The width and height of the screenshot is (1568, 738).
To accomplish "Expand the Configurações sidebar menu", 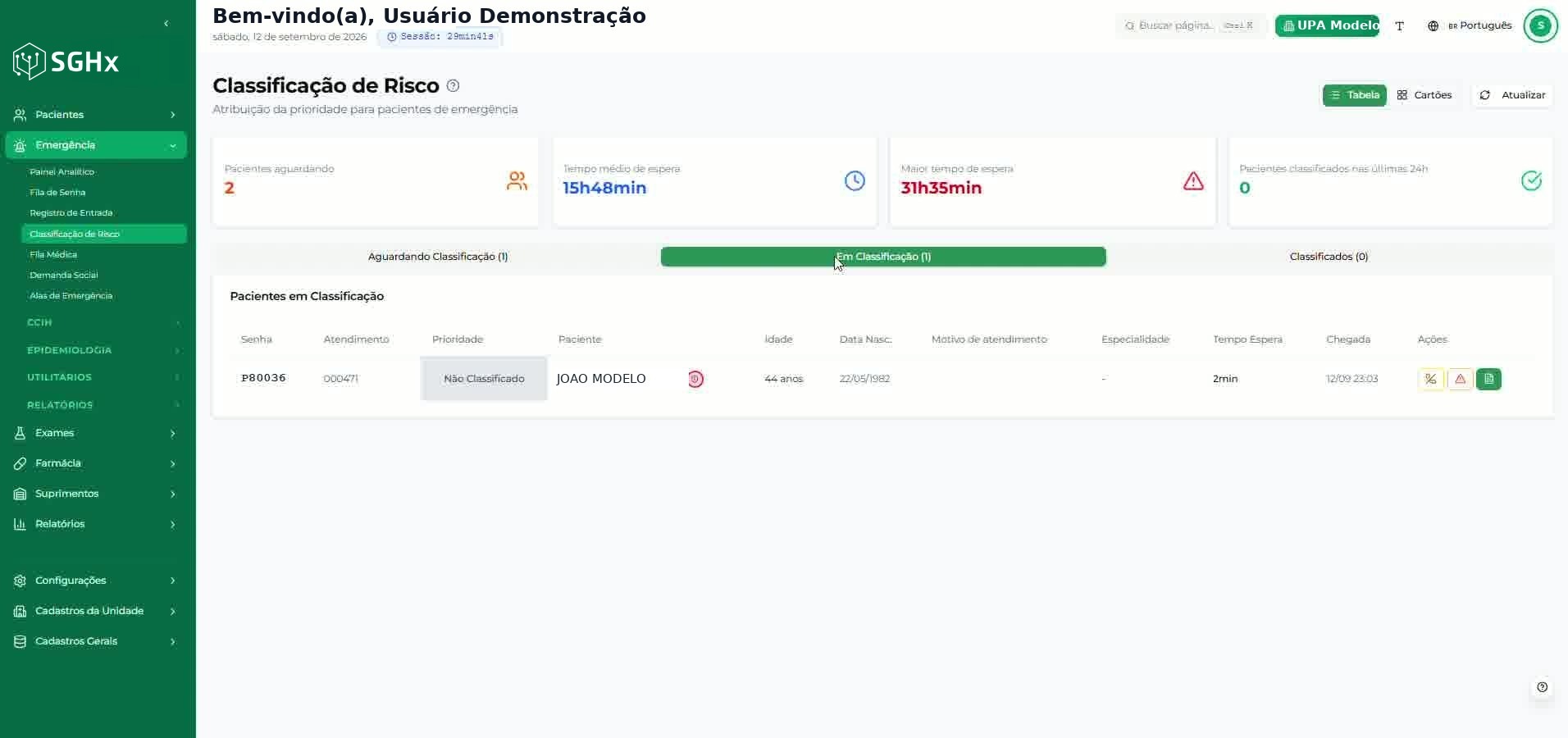I will pos(96,581).
